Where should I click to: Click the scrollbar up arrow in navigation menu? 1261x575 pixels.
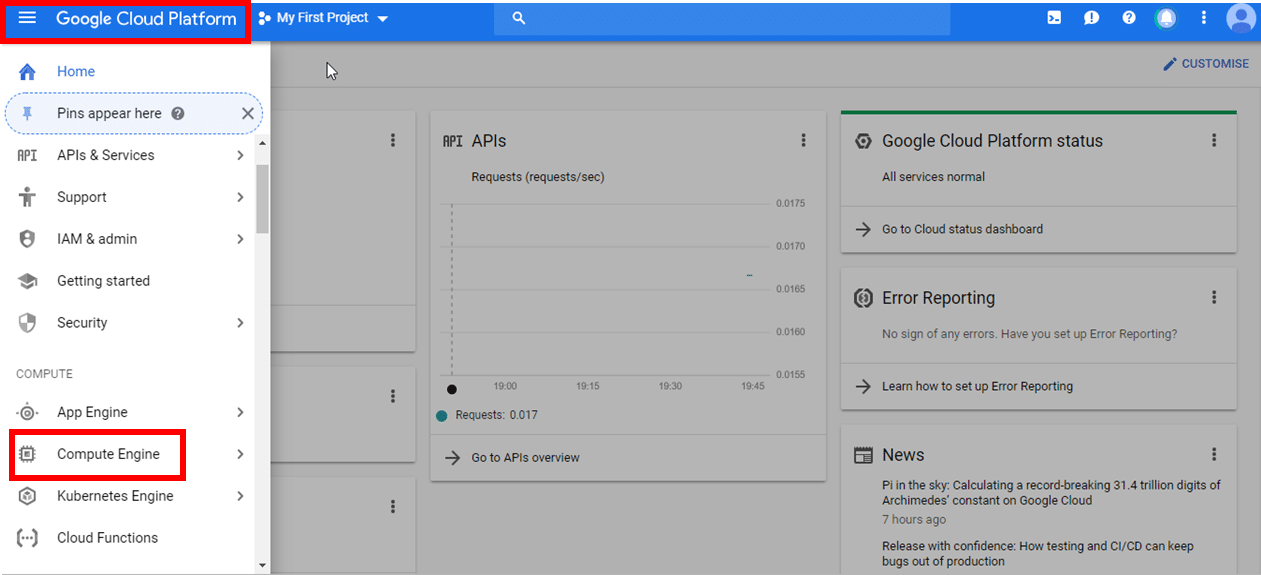coord(263,143)
